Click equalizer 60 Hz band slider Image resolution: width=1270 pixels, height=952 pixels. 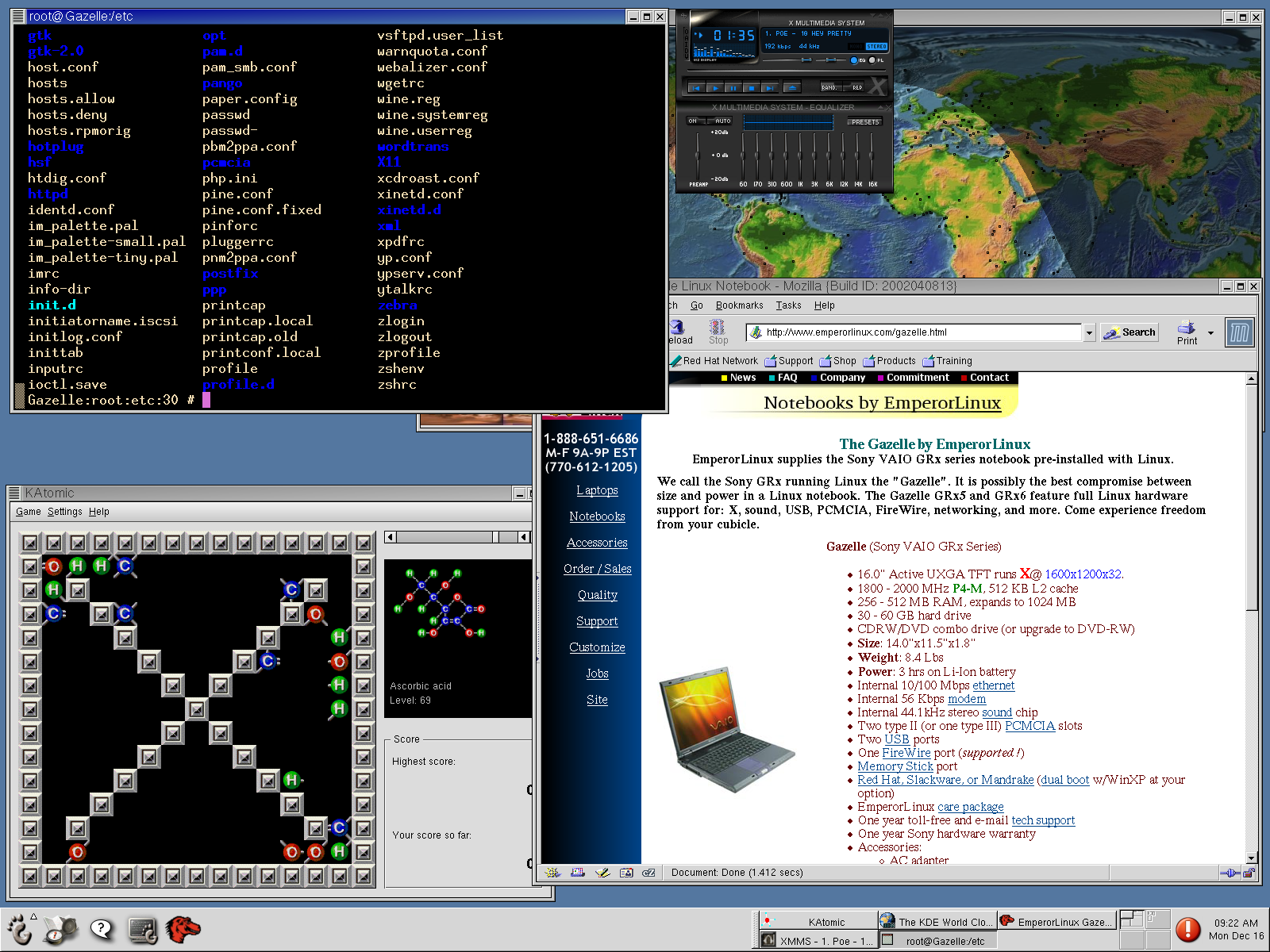click(743, 156)
